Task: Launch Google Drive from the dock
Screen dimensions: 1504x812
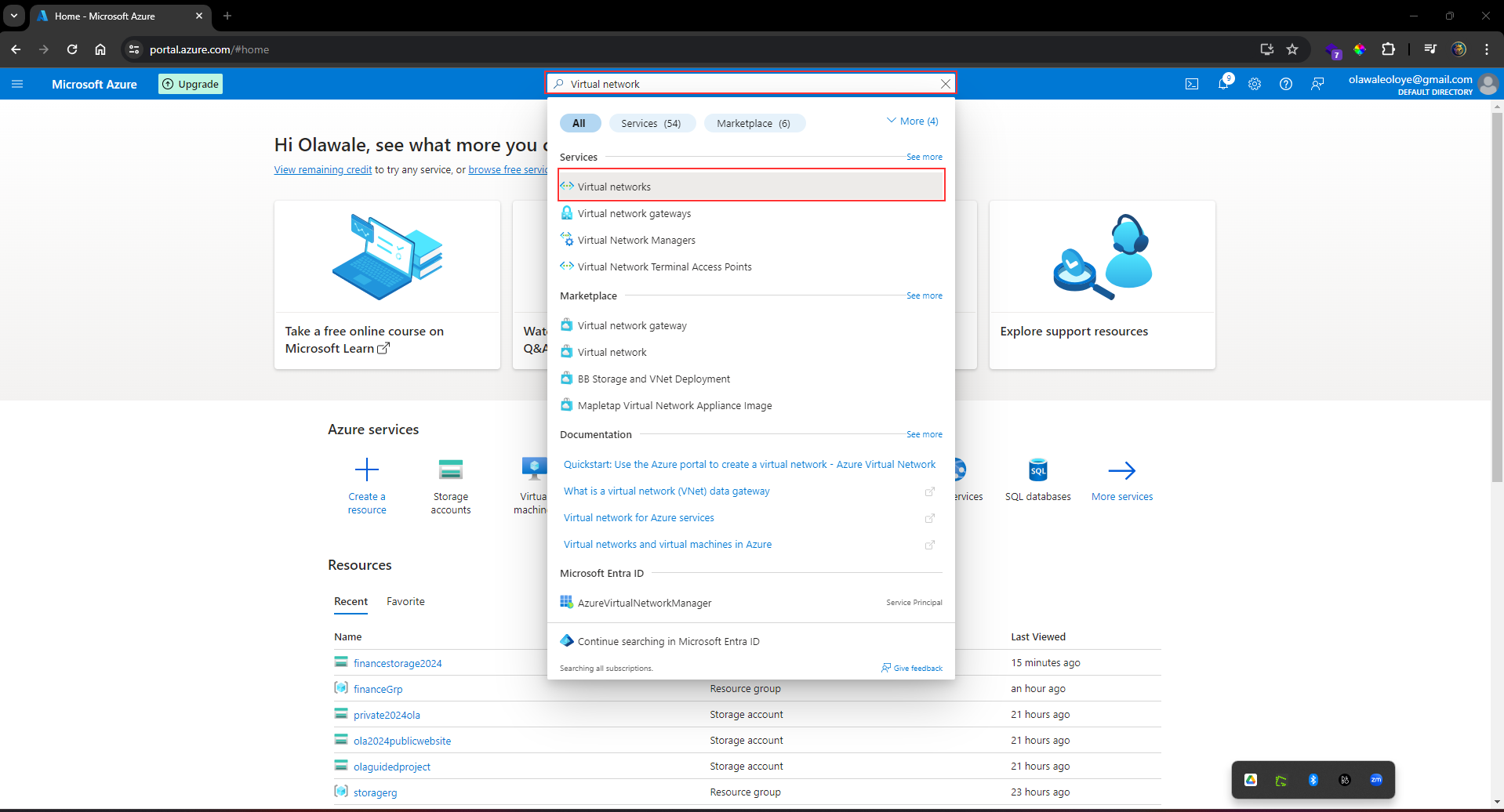Action: 1250,779
